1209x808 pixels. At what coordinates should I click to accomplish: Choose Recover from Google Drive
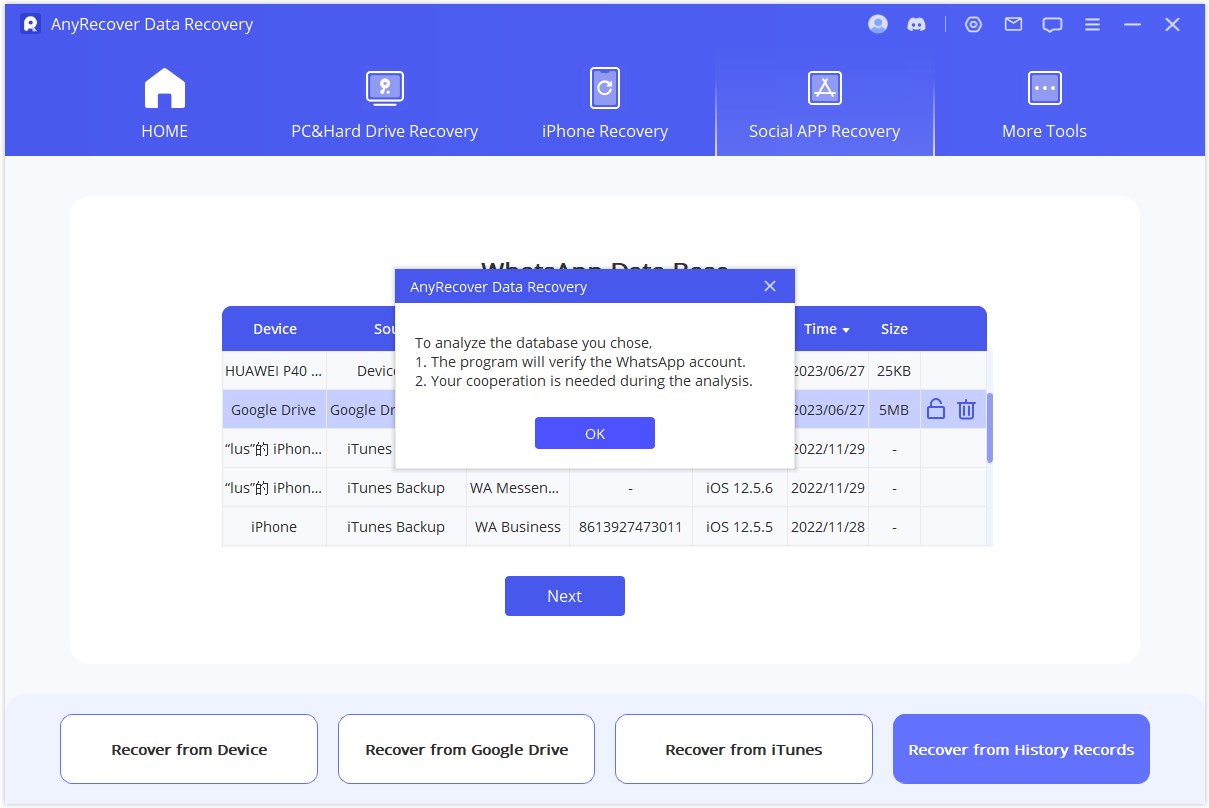tap(466, 749)
